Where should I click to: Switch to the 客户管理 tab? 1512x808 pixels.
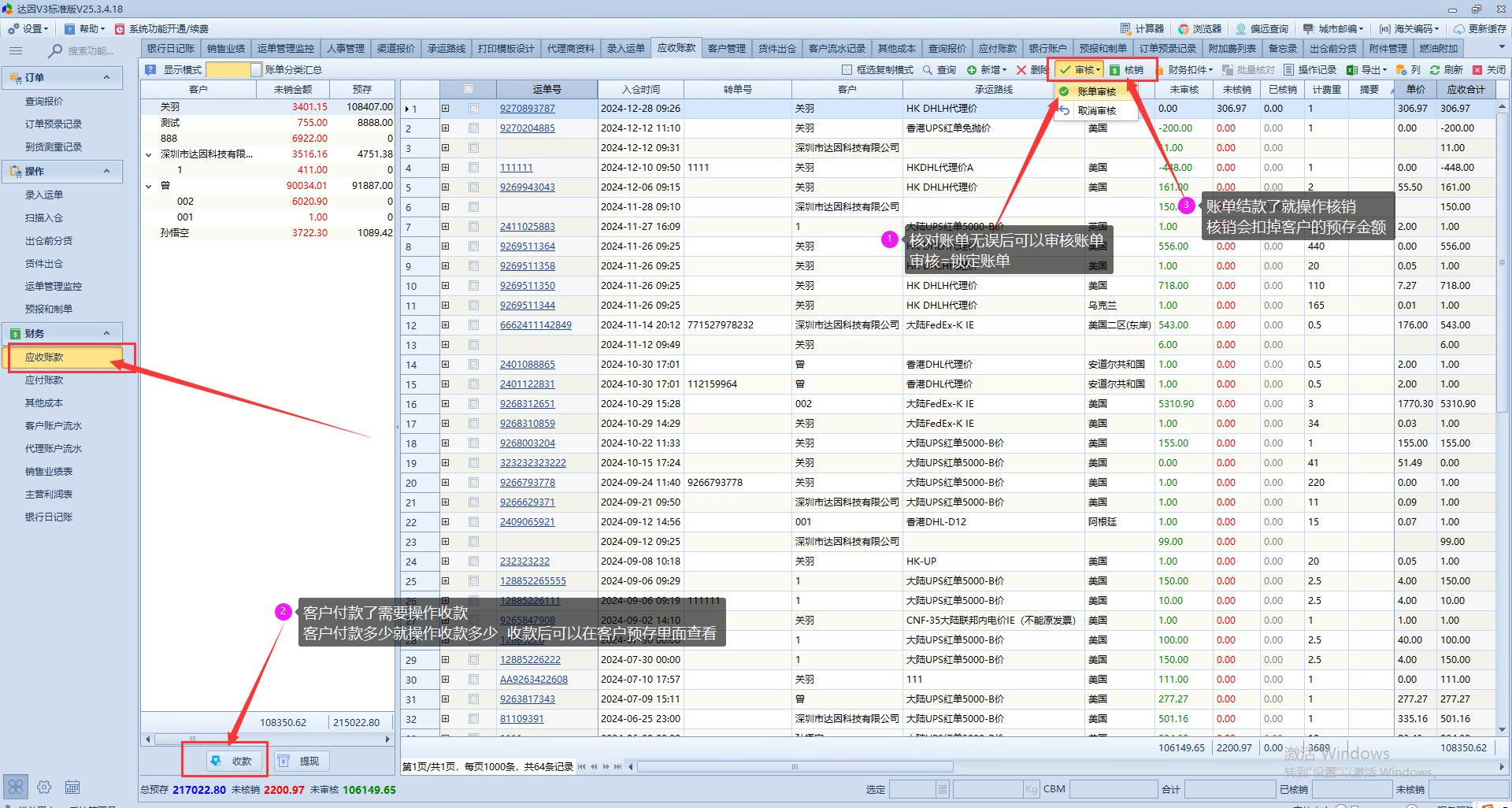(726, 49)
